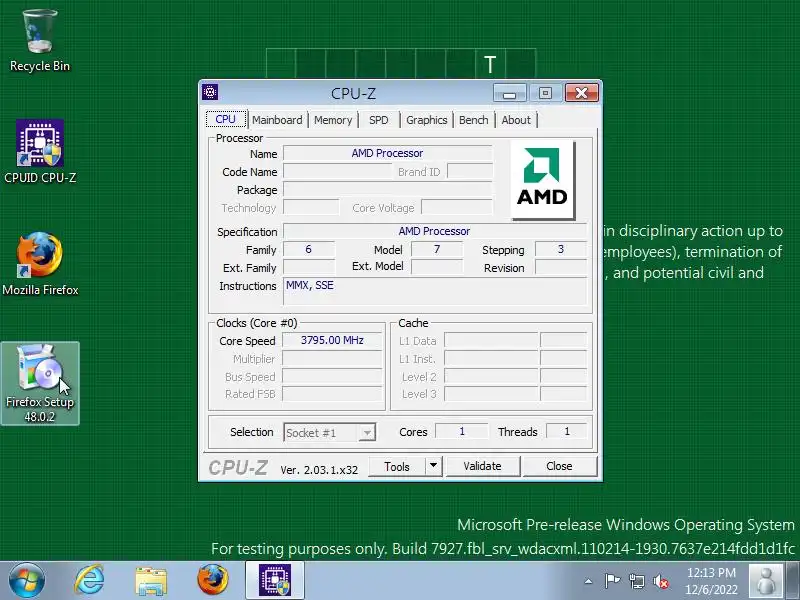This screenshot has width=800, height=600.
Task: Click the Close button in CPU-Z
Action: coord(559,466)
